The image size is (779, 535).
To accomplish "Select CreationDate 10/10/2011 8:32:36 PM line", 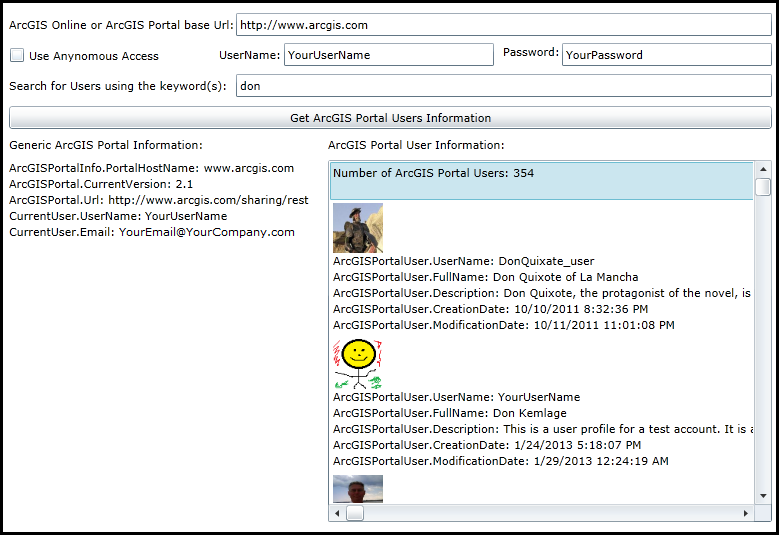I will [x=490, y=309].
